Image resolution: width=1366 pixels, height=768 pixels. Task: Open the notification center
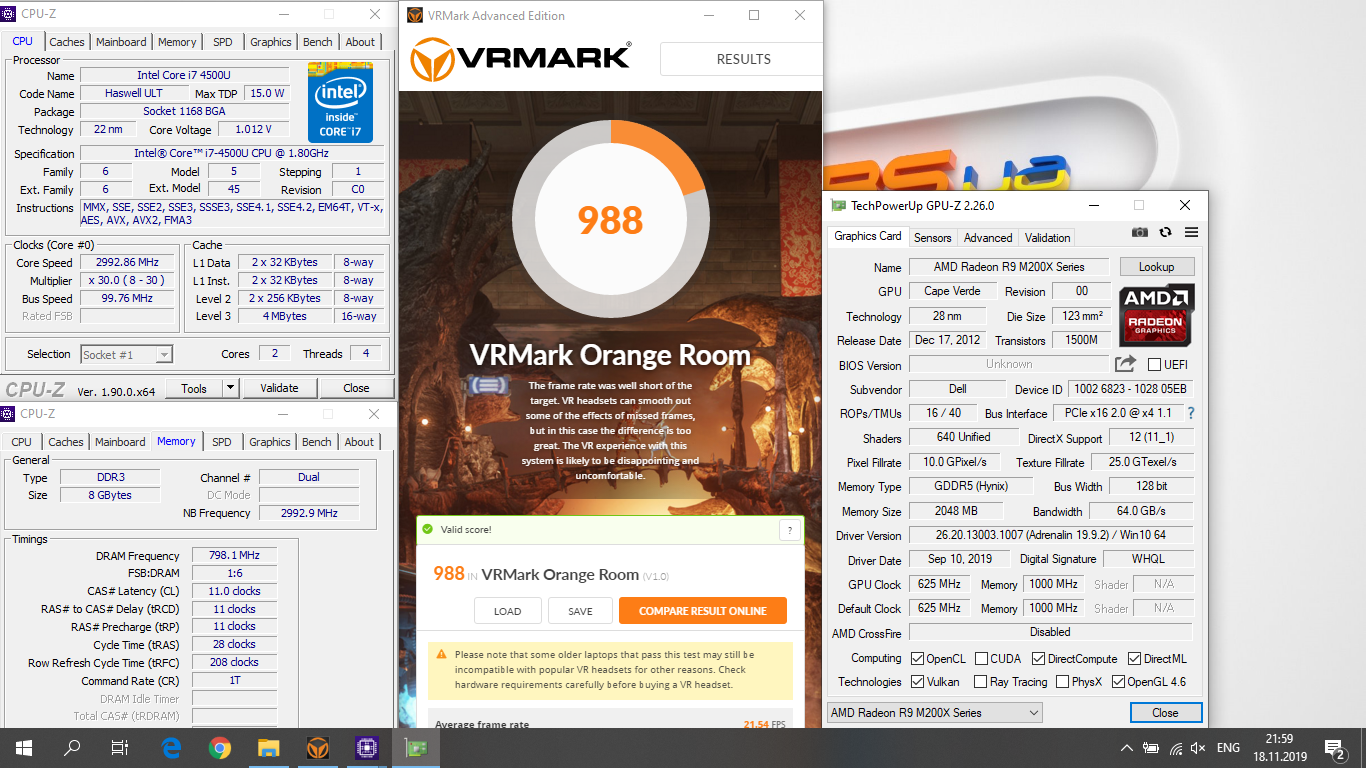click(1335, 748)
